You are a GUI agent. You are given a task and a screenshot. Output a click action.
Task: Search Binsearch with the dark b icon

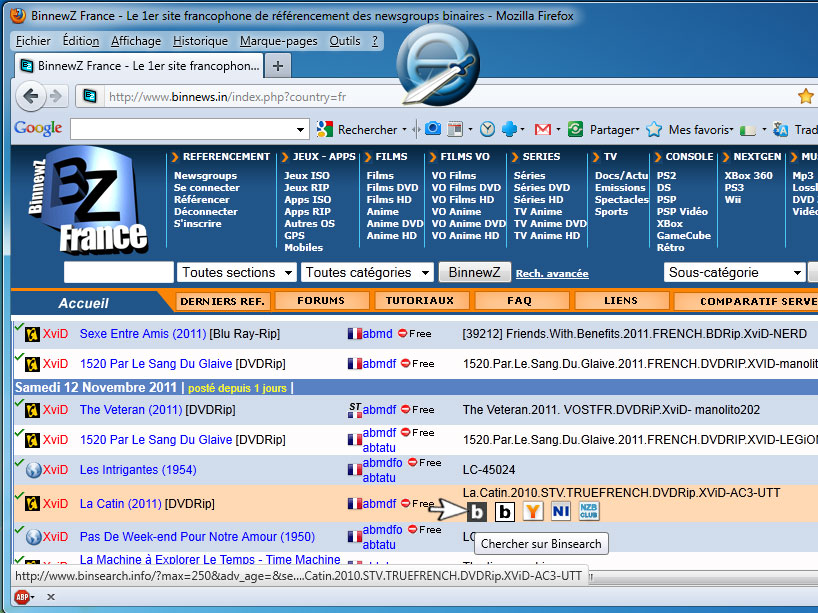click(477, 512)
